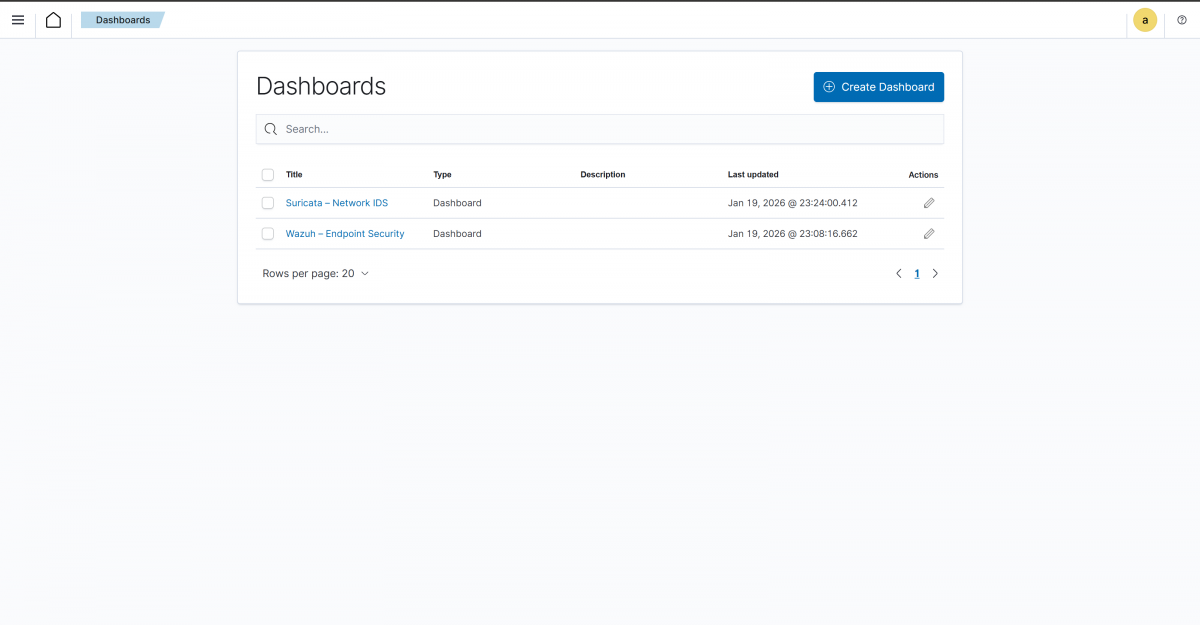Image resolution: width=1200 pixels, height=625 pixels.
Task: Click into the dashboard search field
Action: click(600, 129)
